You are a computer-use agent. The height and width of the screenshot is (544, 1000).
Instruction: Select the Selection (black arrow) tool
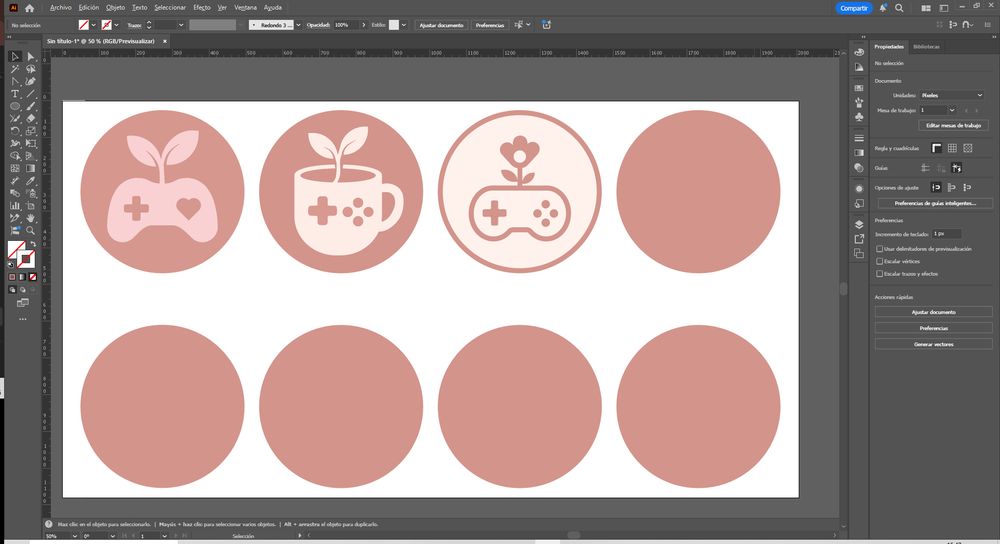point(15,56)
